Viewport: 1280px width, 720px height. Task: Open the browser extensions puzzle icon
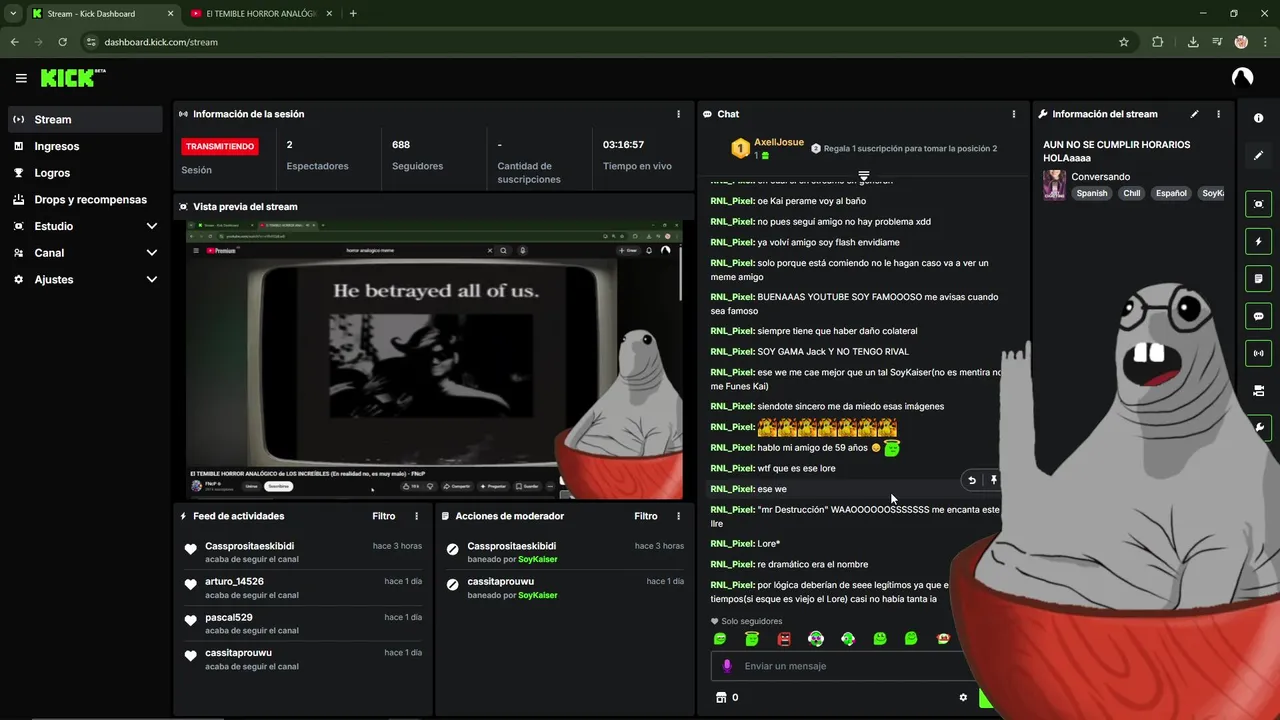coord(1158,42)
